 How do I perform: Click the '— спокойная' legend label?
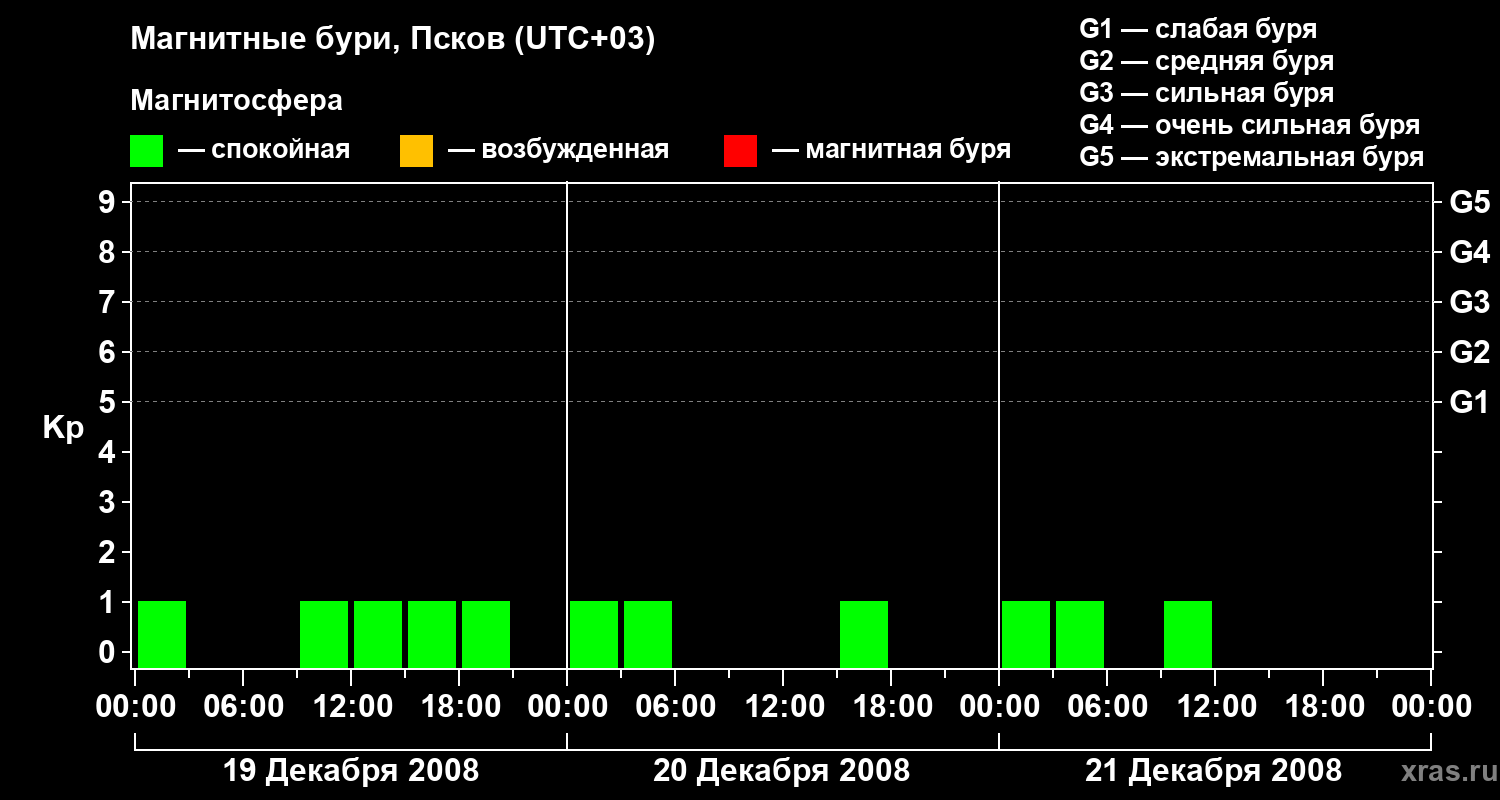(264, 151)
